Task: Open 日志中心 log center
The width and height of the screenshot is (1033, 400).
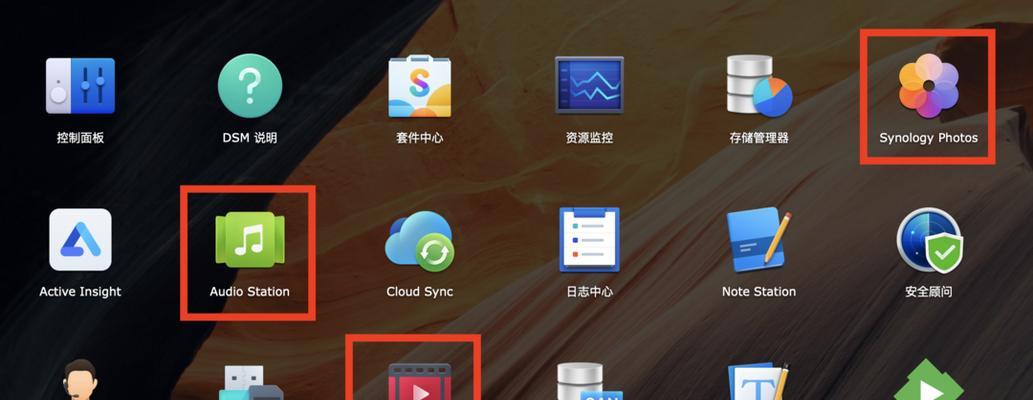Action: (589, 239)
